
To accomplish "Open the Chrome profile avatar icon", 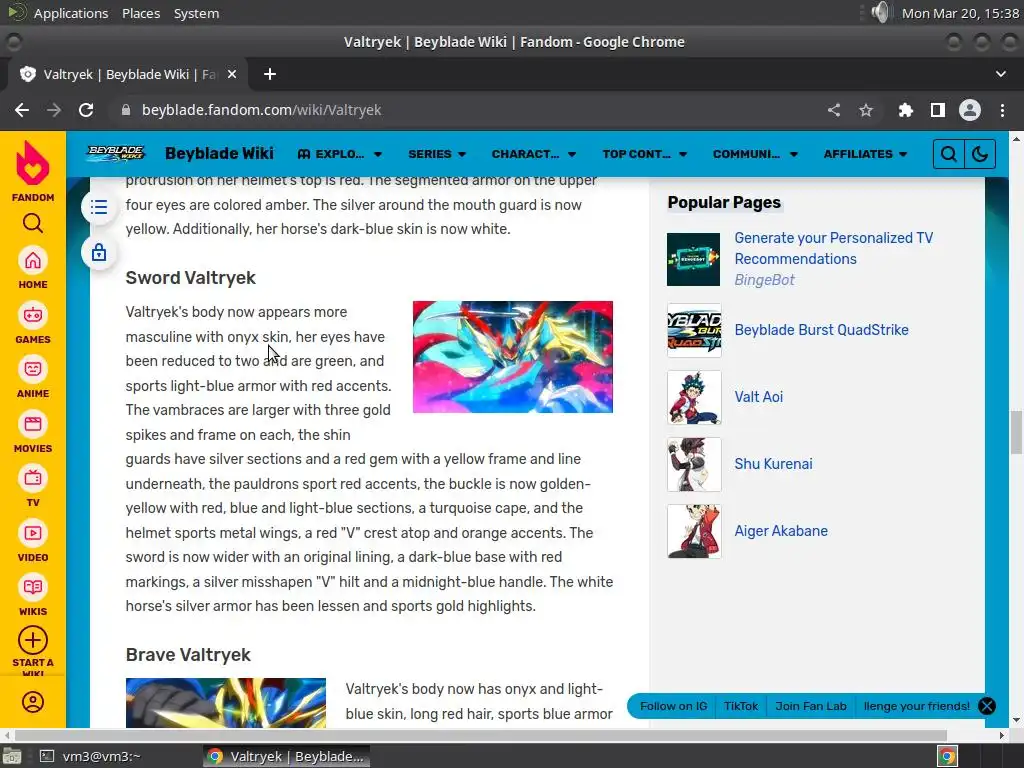I will point(970,110).
